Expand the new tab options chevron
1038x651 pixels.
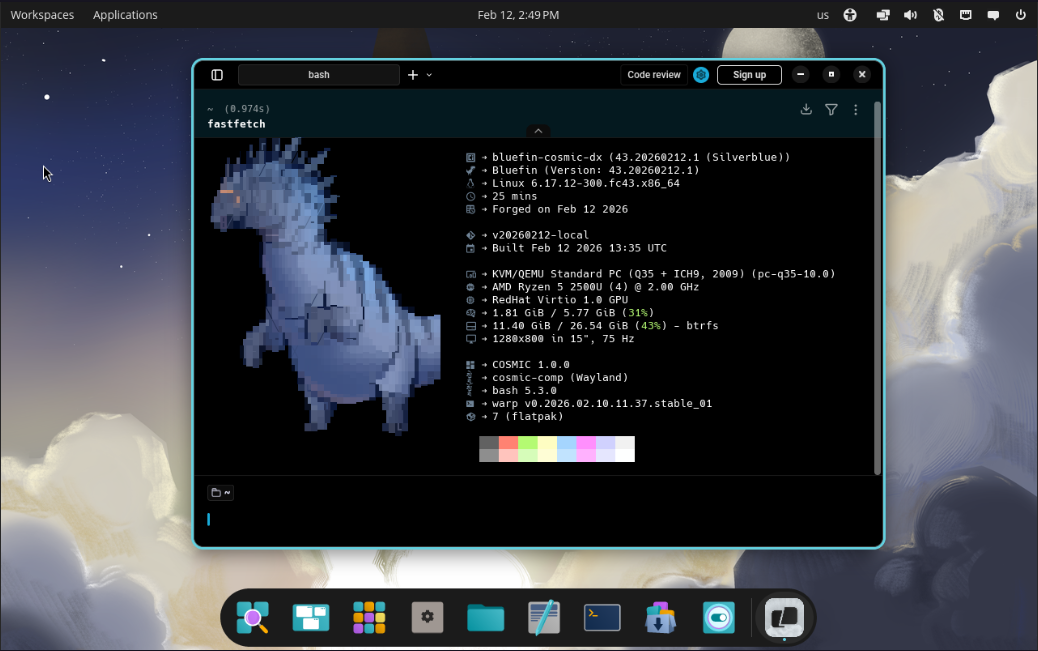429,75
